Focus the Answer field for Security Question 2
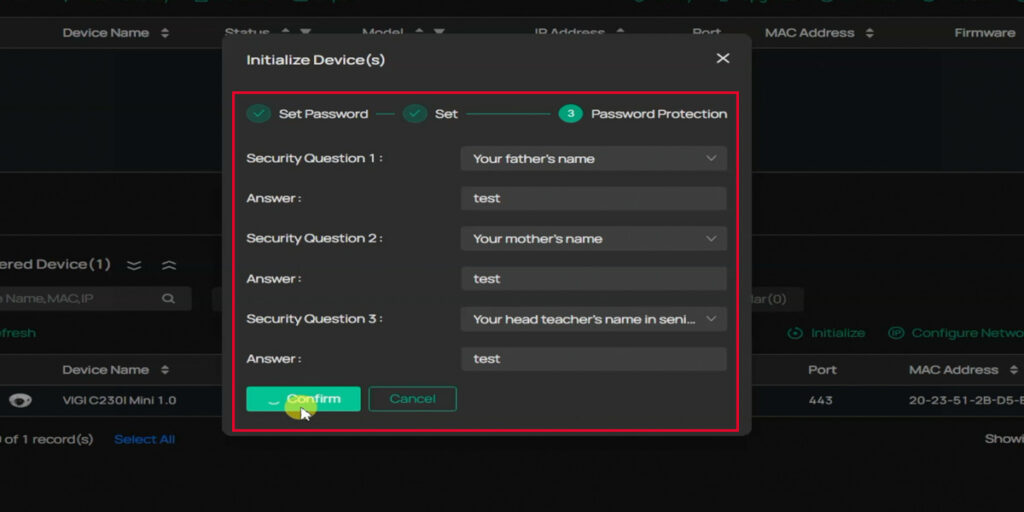 (x=593, y=279)
